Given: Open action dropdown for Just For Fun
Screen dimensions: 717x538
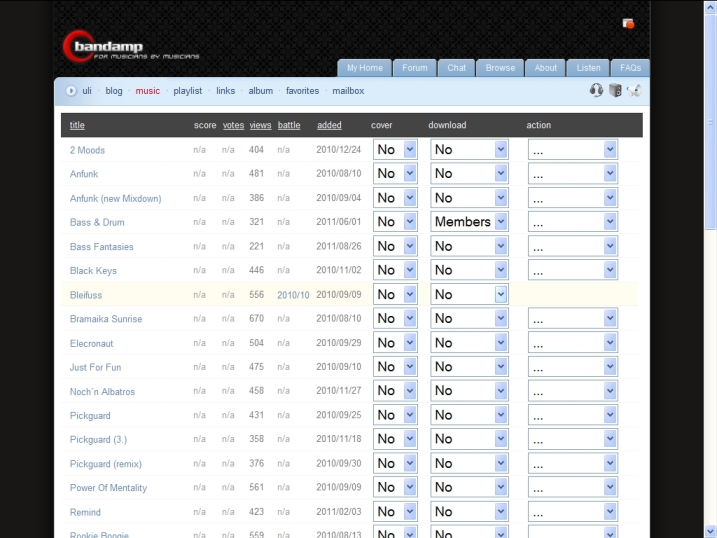Looking at the screenshot, I should tap(573, 367).
